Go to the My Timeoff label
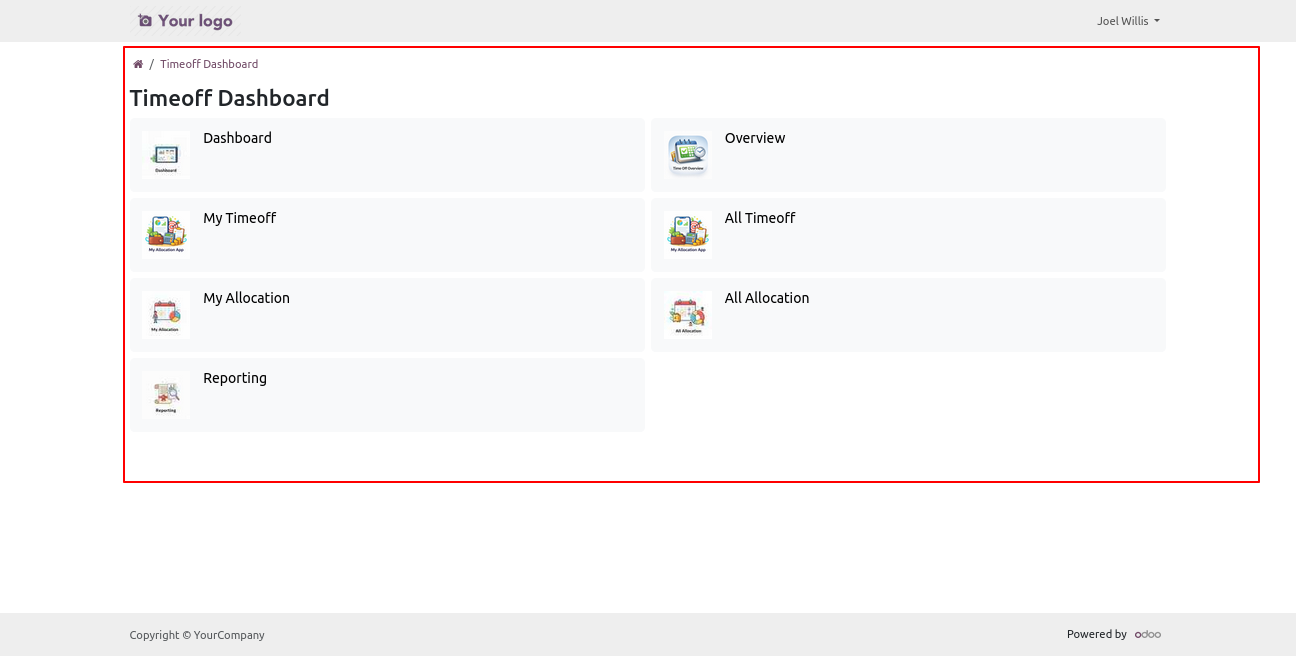 239,218
